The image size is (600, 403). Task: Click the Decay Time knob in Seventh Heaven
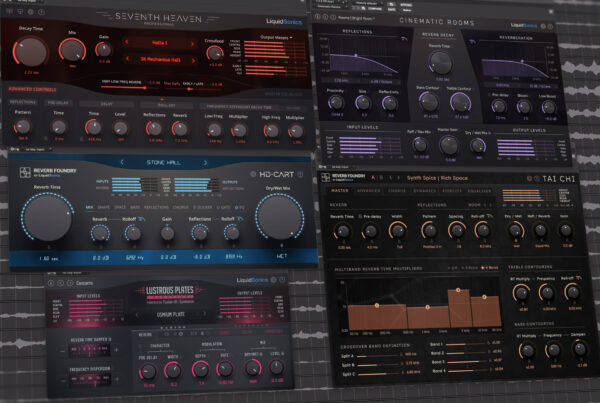point(31,52)
